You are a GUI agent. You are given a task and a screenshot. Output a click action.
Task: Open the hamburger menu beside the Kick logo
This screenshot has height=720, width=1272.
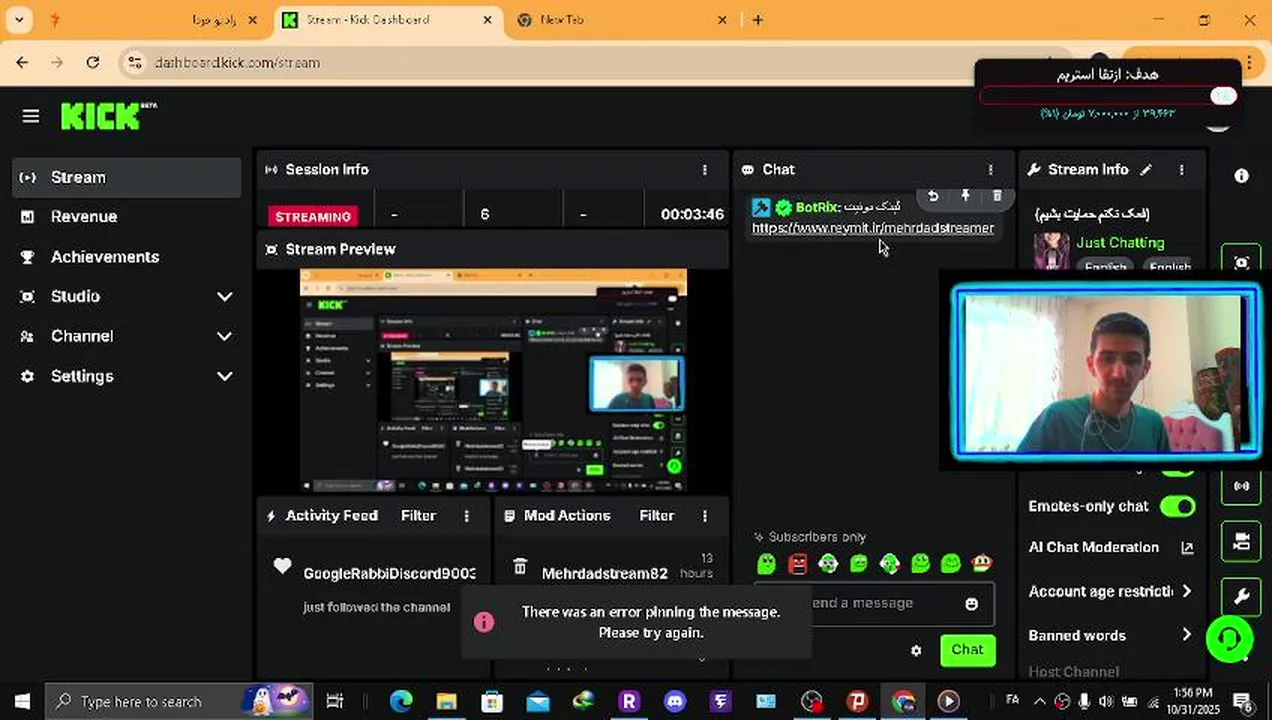pos(30,117)
